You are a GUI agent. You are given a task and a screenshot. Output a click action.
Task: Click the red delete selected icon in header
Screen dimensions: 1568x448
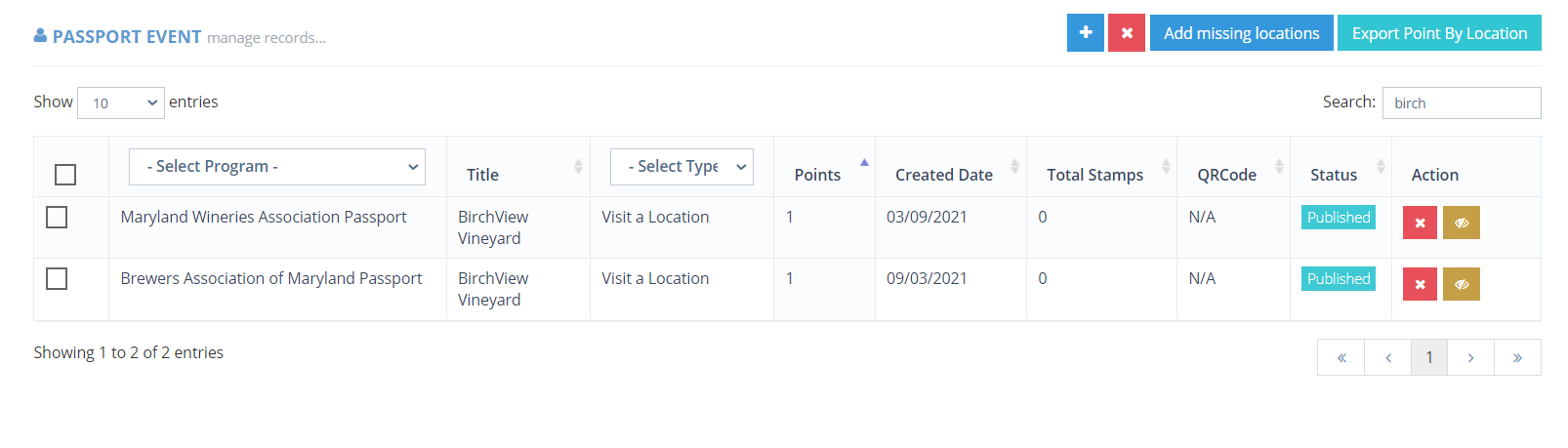pyautogui.click(x=1127, y=33)
